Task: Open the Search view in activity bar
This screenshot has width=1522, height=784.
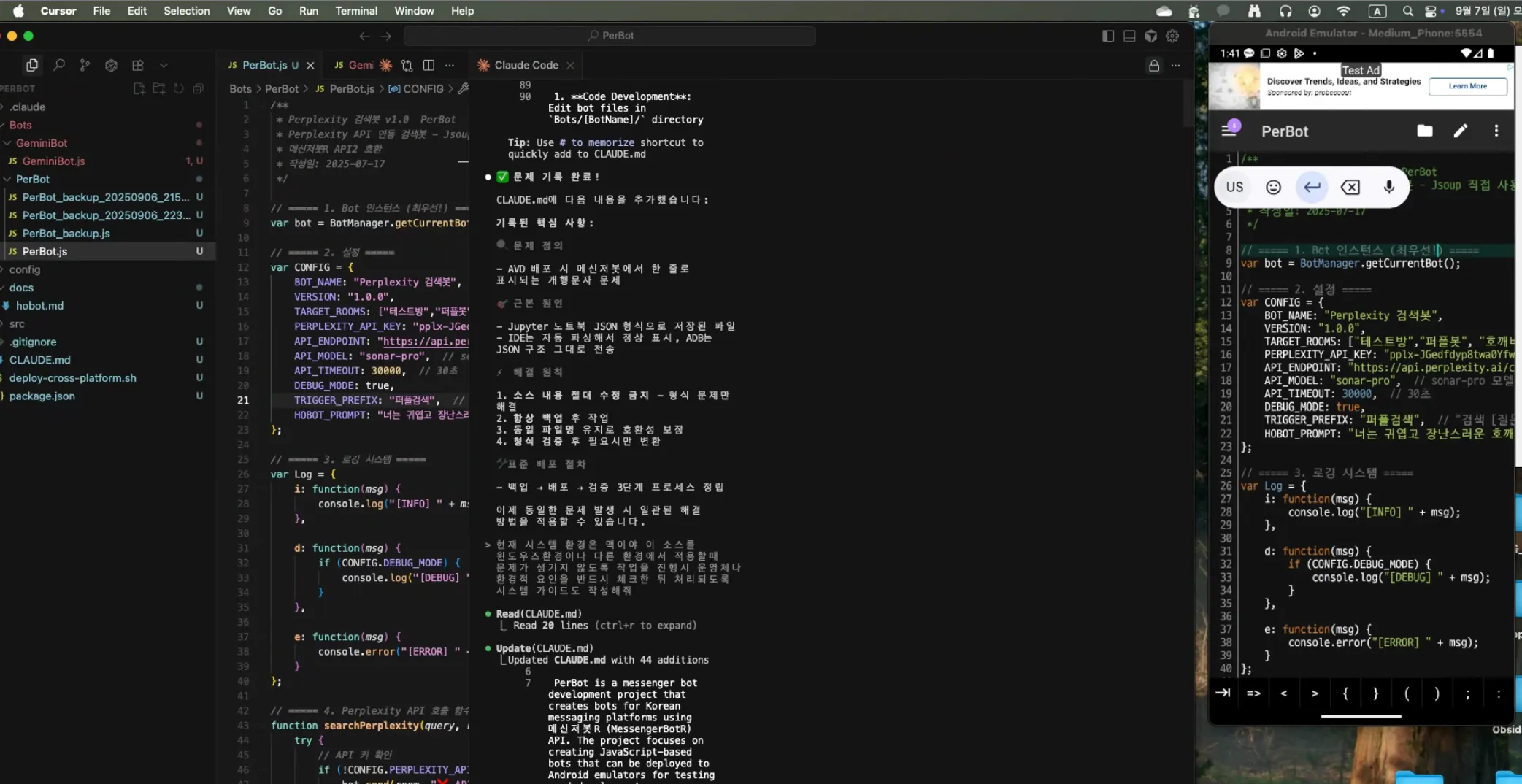Action: (59, 65)
